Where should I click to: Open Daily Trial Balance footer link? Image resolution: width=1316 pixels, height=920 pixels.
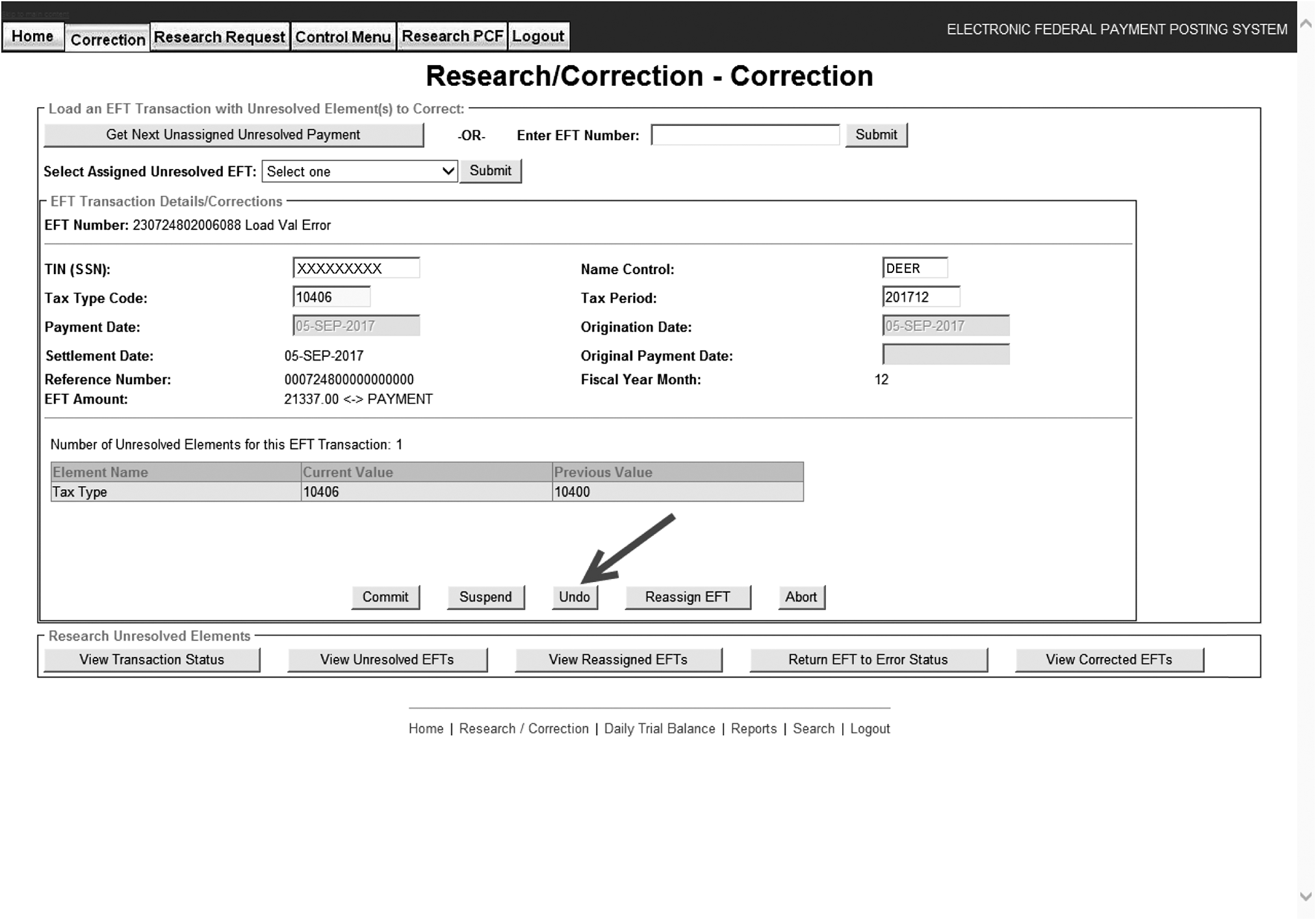point(659,729)
